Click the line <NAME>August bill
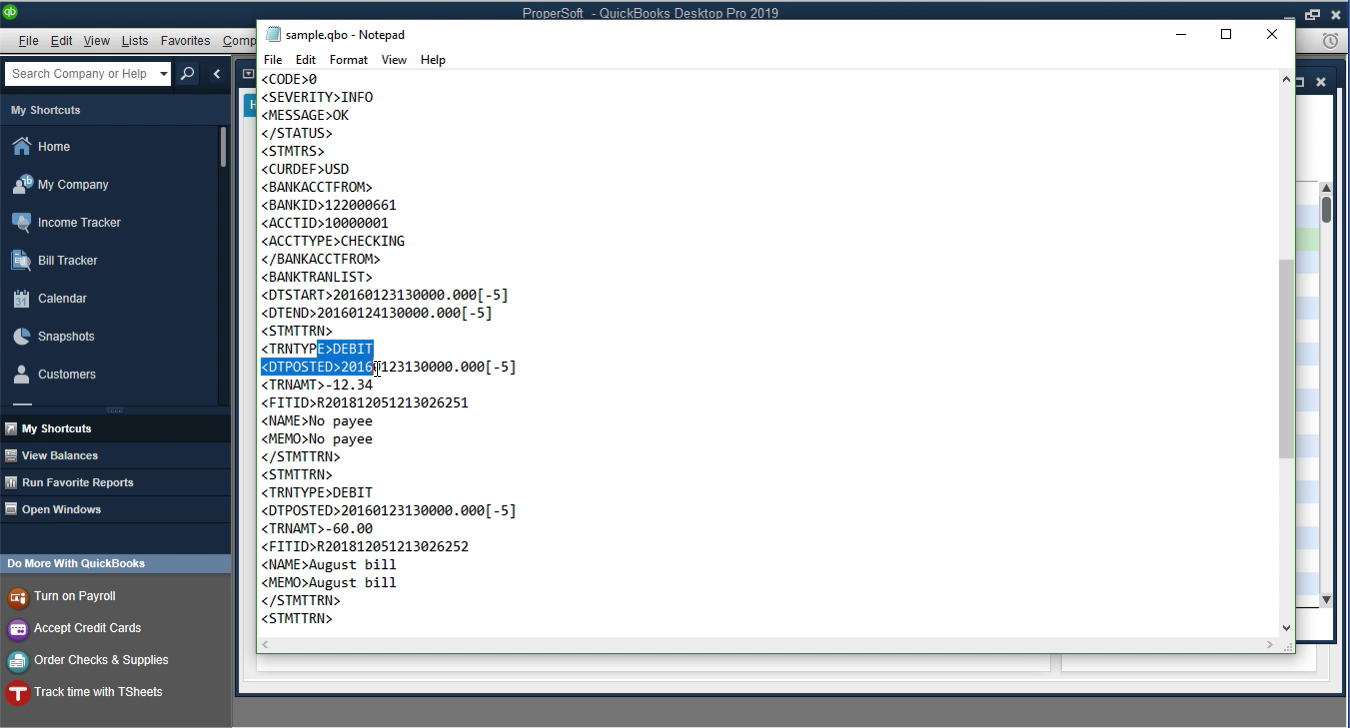The height and width of the screenshot is (728, 1350). click(329, 565)
